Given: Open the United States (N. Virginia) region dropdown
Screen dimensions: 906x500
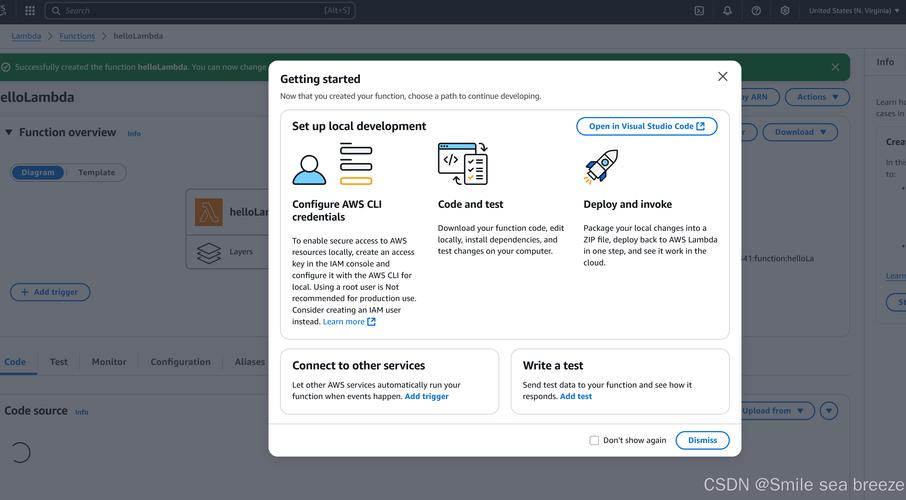Looking at the screenshot, I should [854, 10].
